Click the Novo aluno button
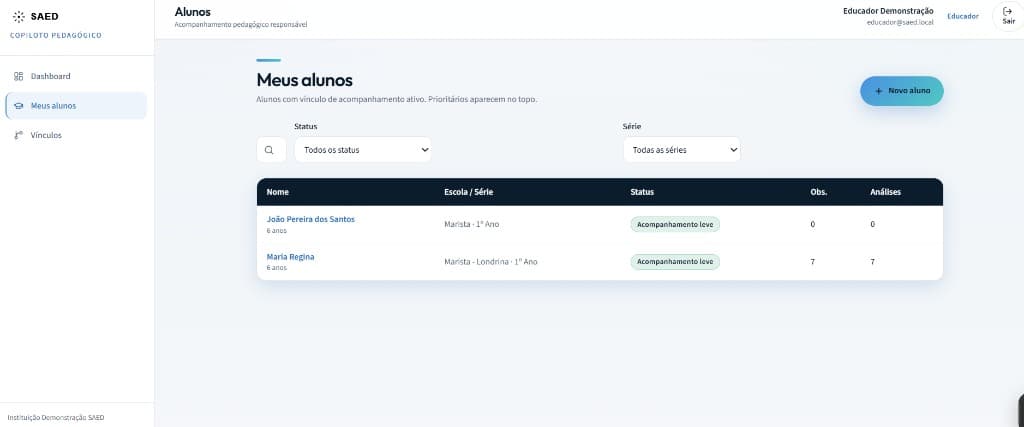This screenshot has width=1024, height=427. tap(902, 91)
